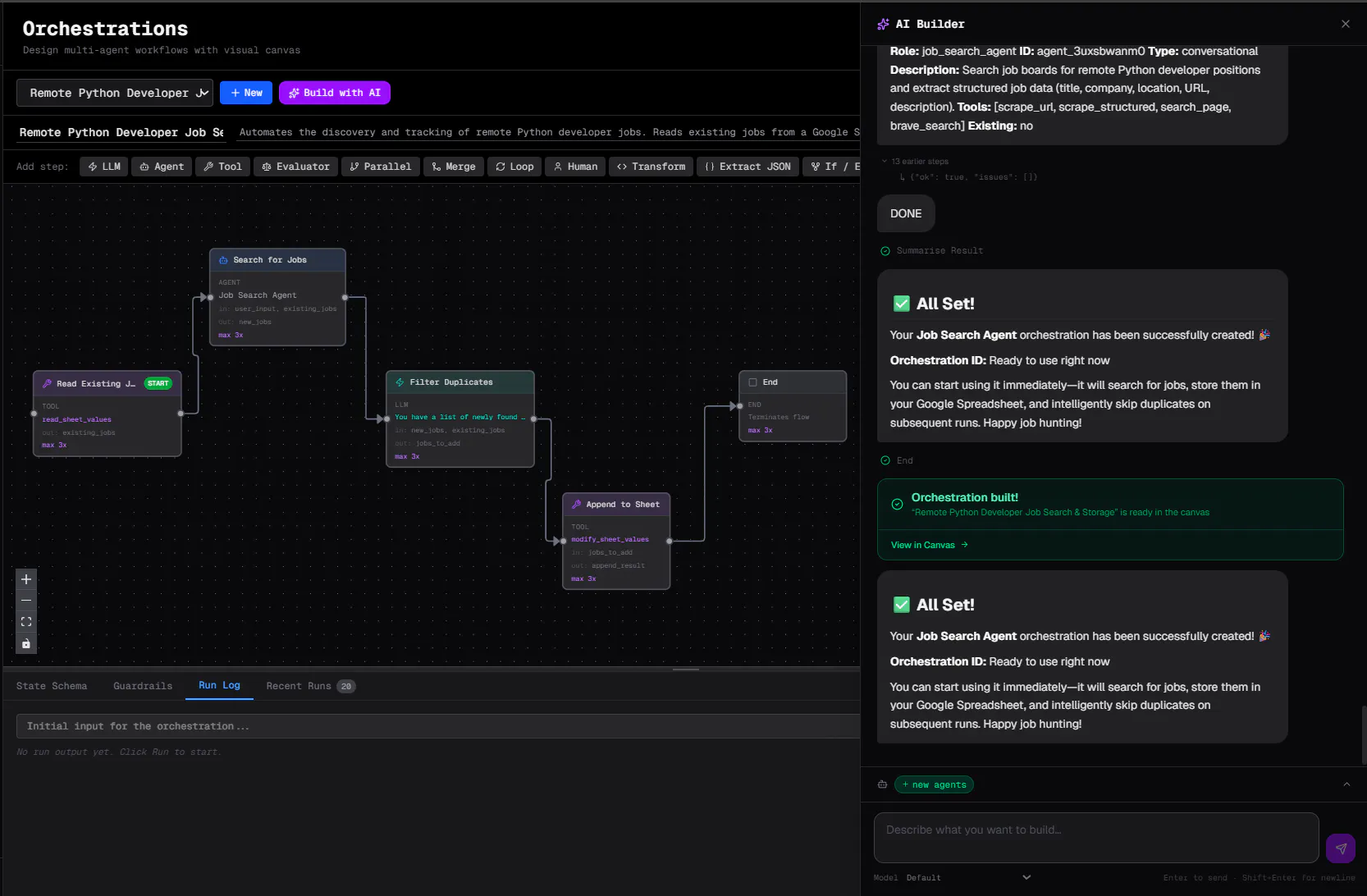Click the Build with AI button
The width and height of the screenshot is (1367, 896).
pos(335,93)
